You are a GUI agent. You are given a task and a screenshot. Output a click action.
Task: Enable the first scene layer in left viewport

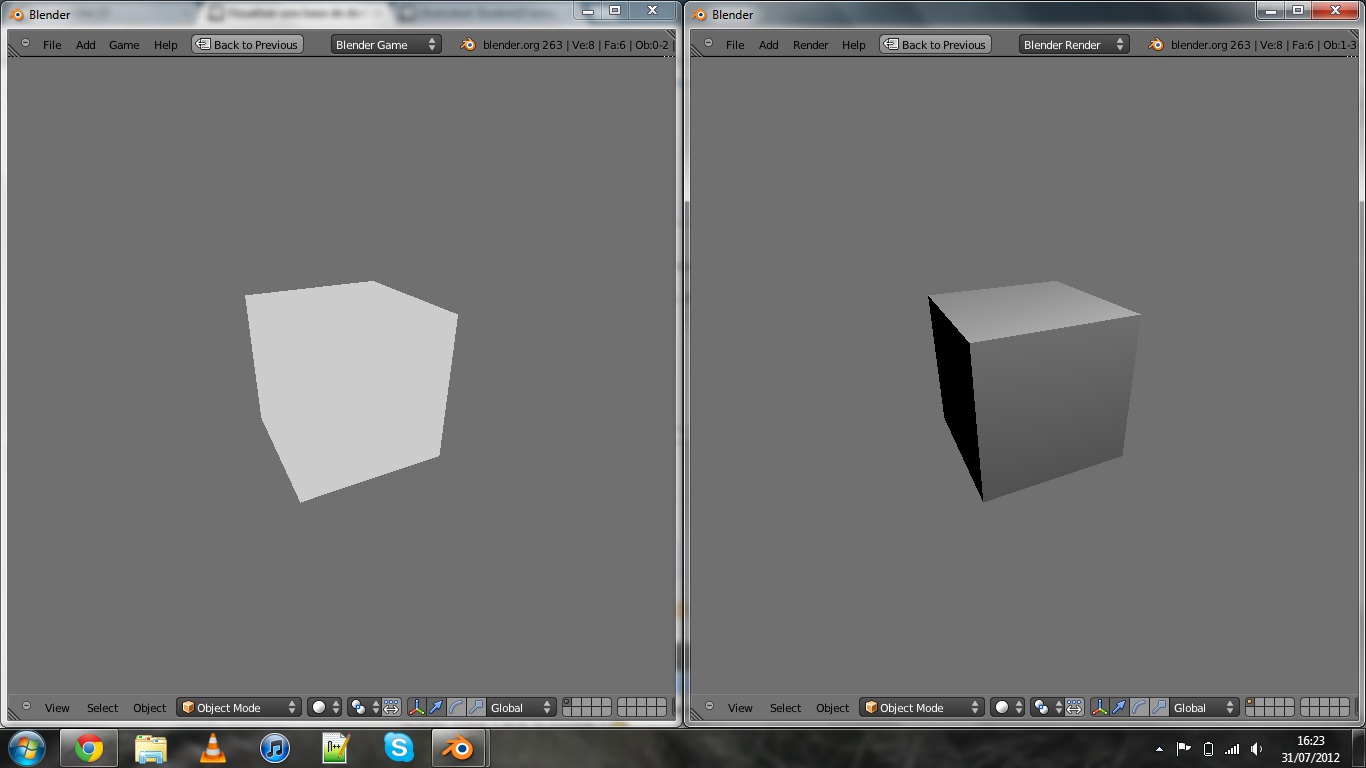(568, 702)
